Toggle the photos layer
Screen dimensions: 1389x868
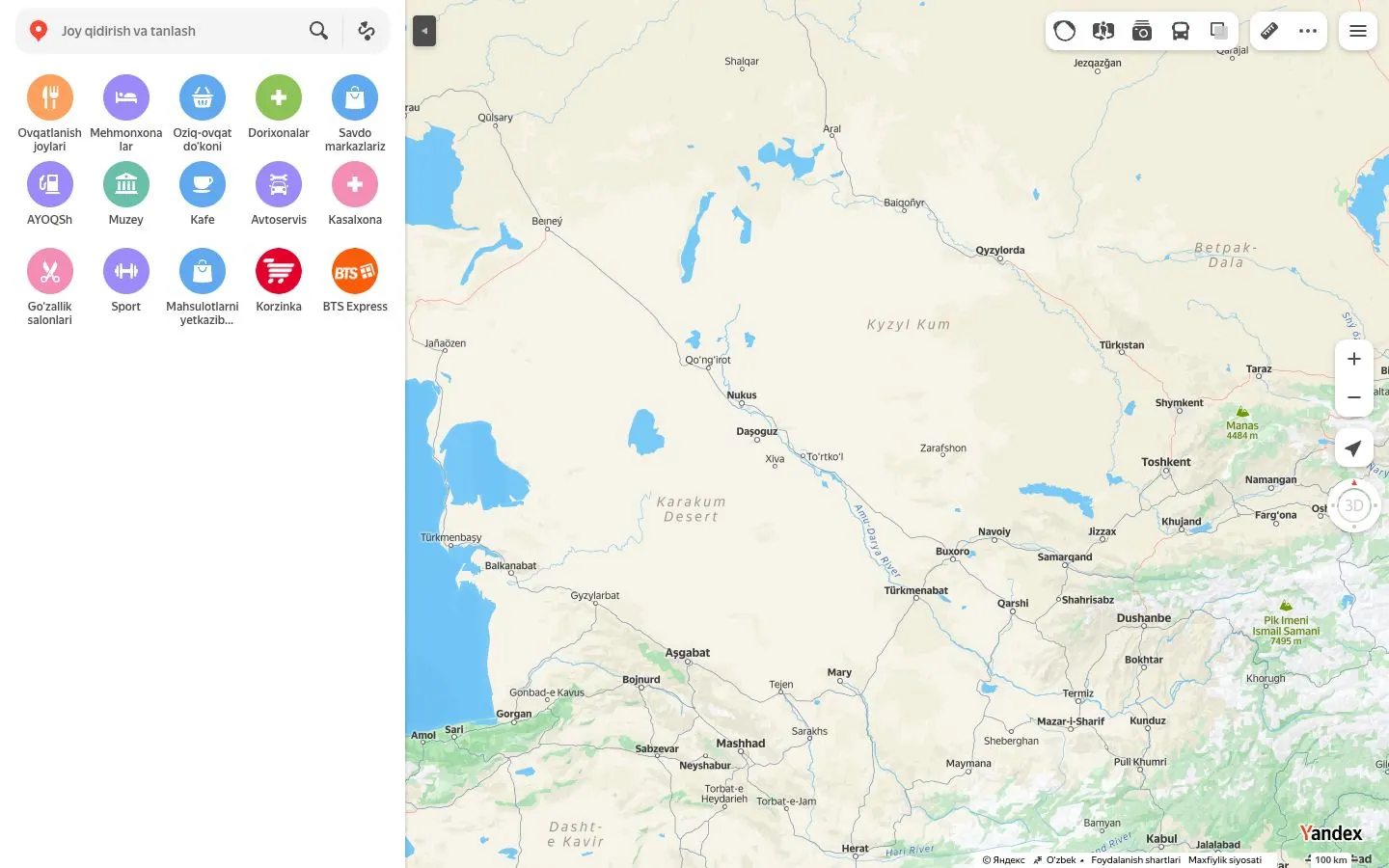[x=1142, y=31]
